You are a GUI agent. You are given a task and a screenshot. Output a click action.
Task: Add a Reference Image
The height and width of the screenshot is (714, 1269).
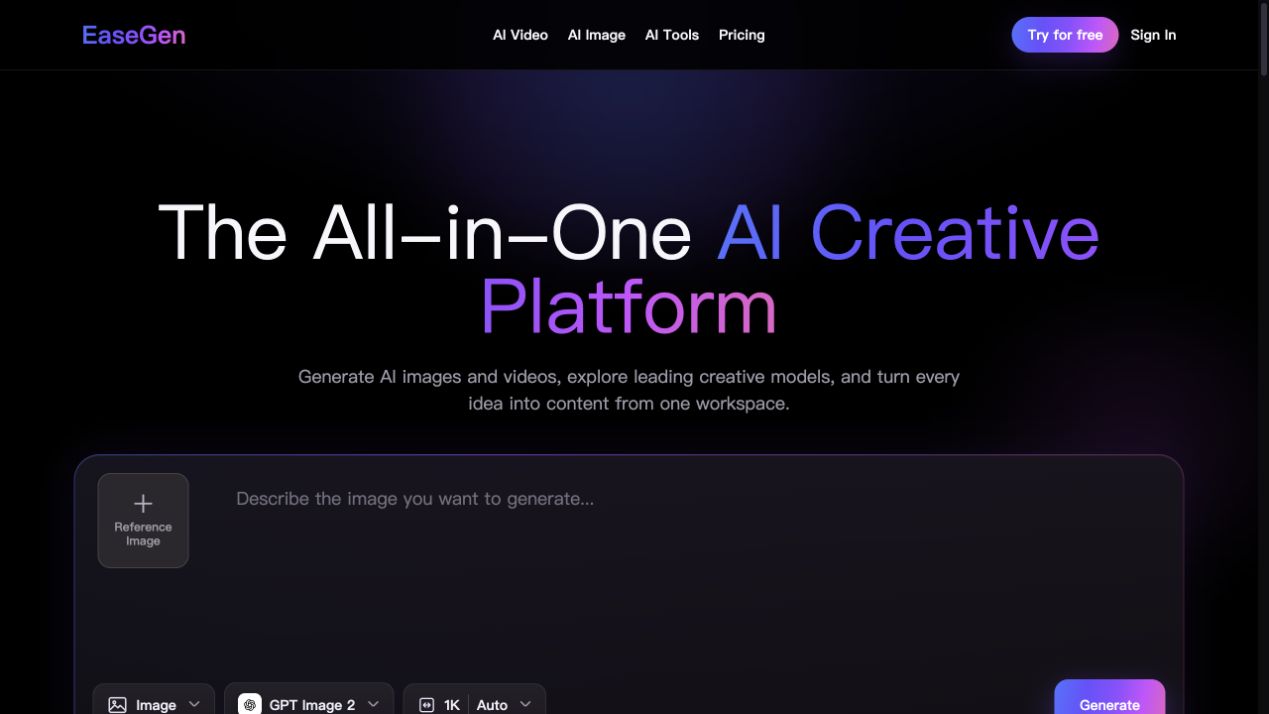143,520
